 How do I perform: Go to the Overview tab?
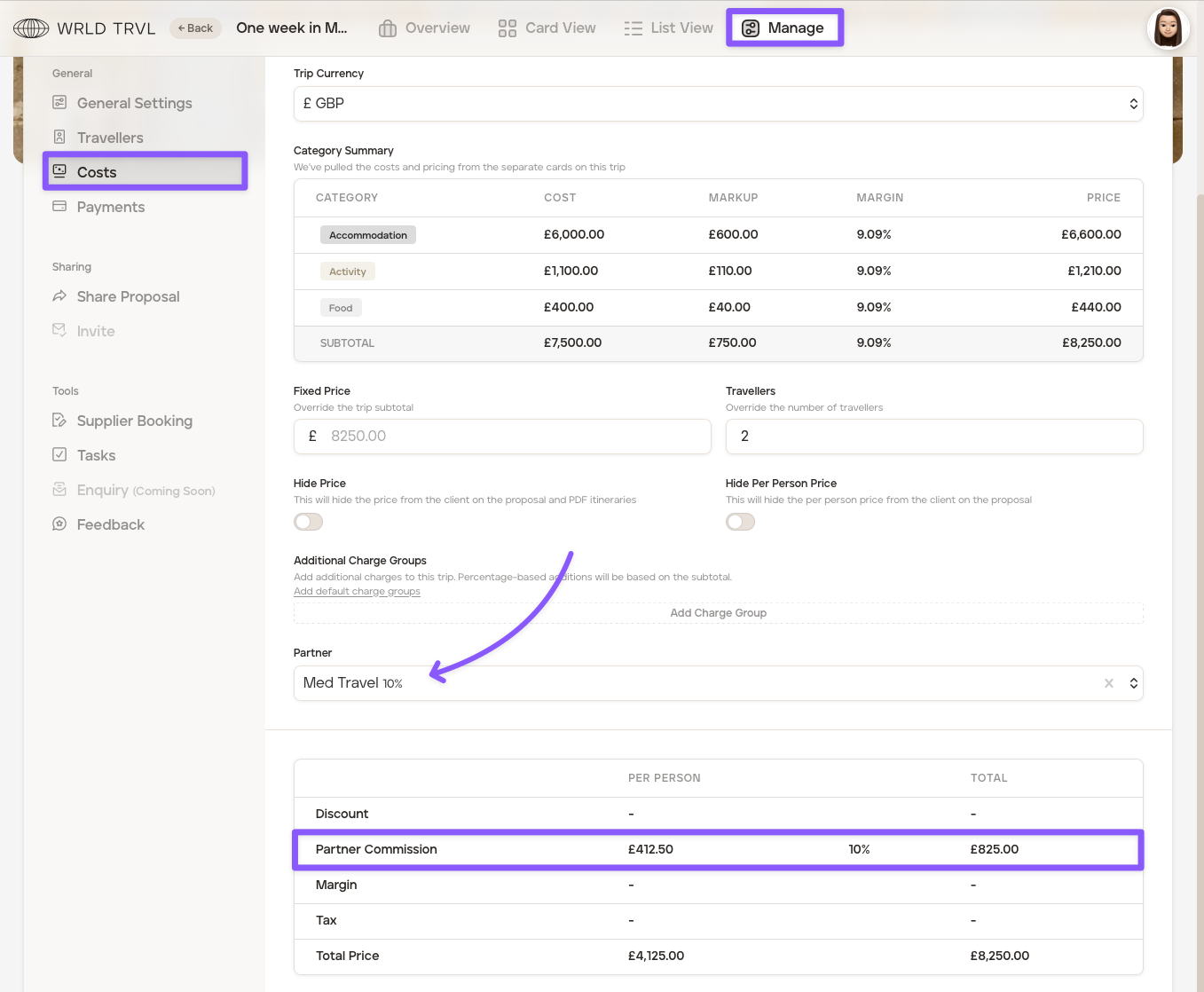point(424,28)
